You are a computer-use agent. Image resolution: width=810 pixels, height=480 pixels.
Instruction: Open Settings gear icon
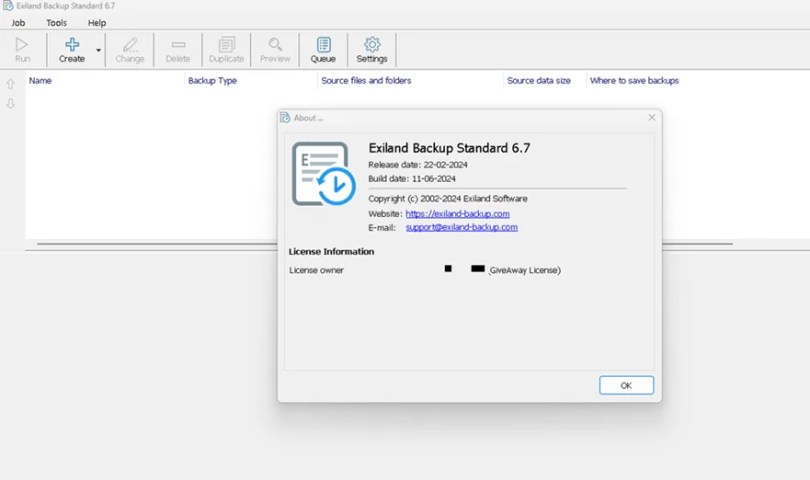(x=372, y=44)
